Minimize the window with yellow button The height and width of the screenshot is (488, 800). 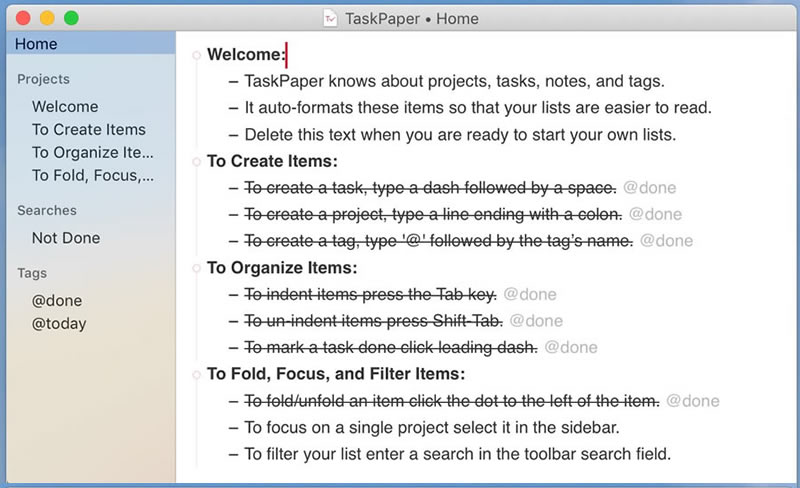point(47,18)
